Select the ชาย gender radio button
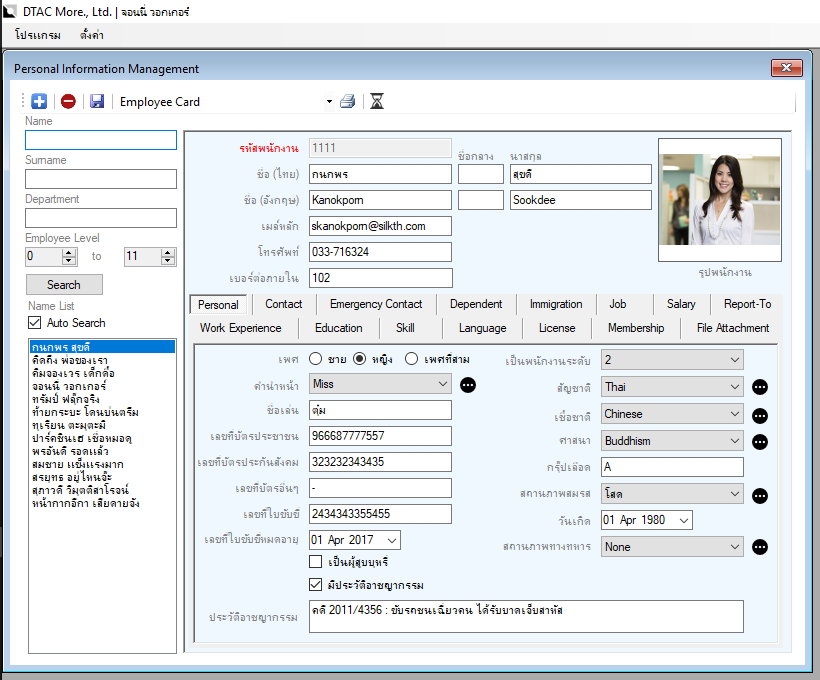The image size is (820, 680). point(315,359)
